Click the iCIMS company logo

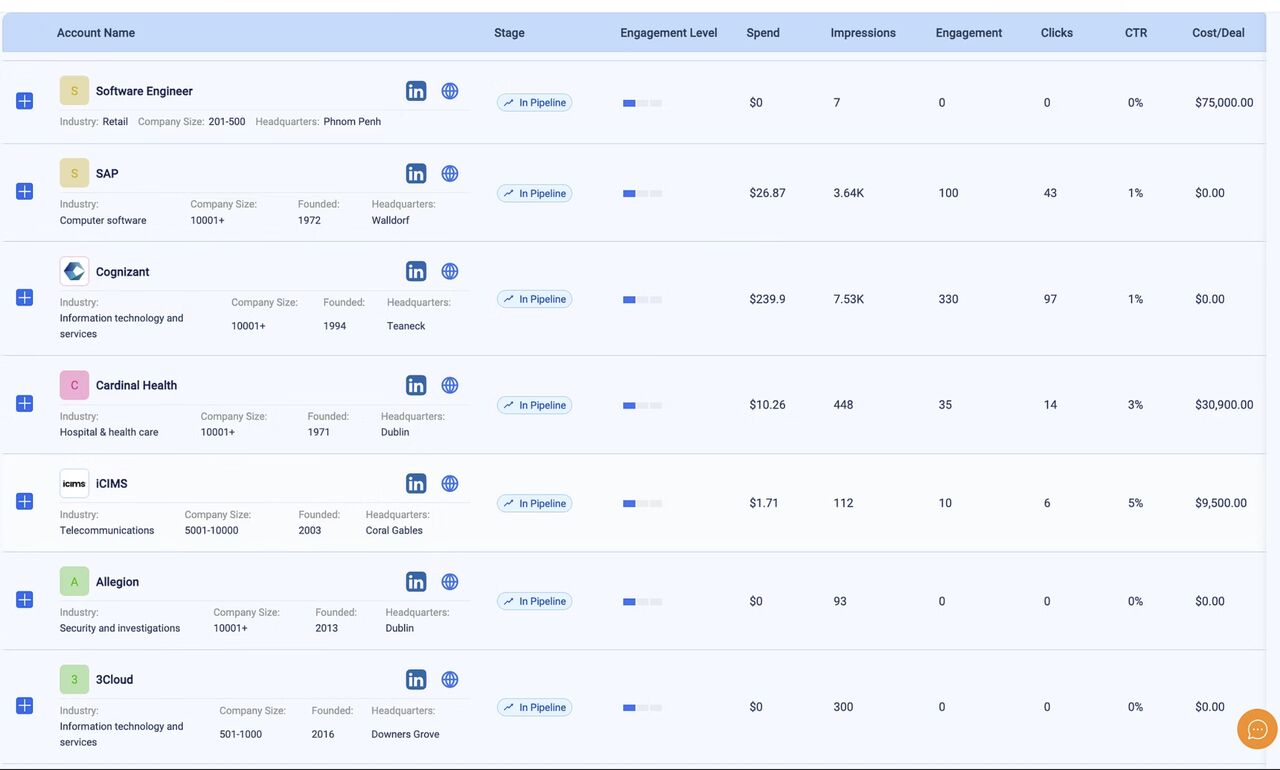click(74, 483)
